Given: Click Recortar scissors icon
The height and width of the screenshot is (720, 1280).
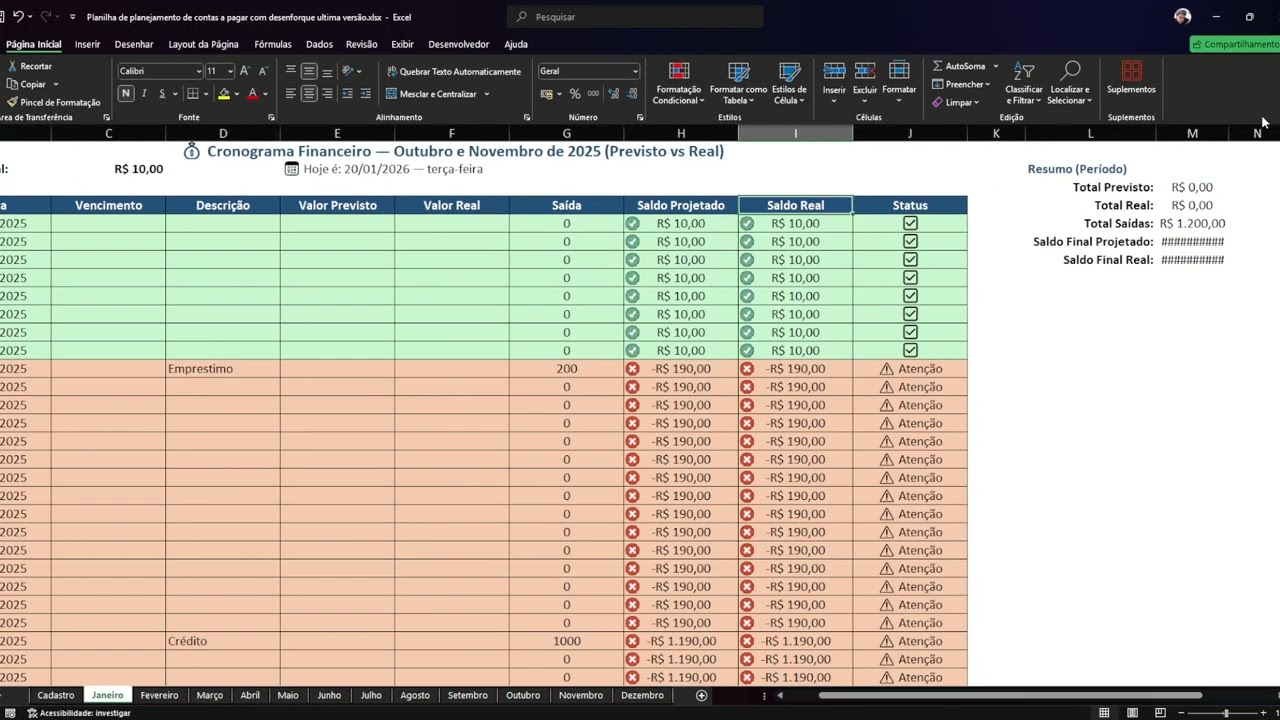Looking at the screenshot, I should [12, 66].
